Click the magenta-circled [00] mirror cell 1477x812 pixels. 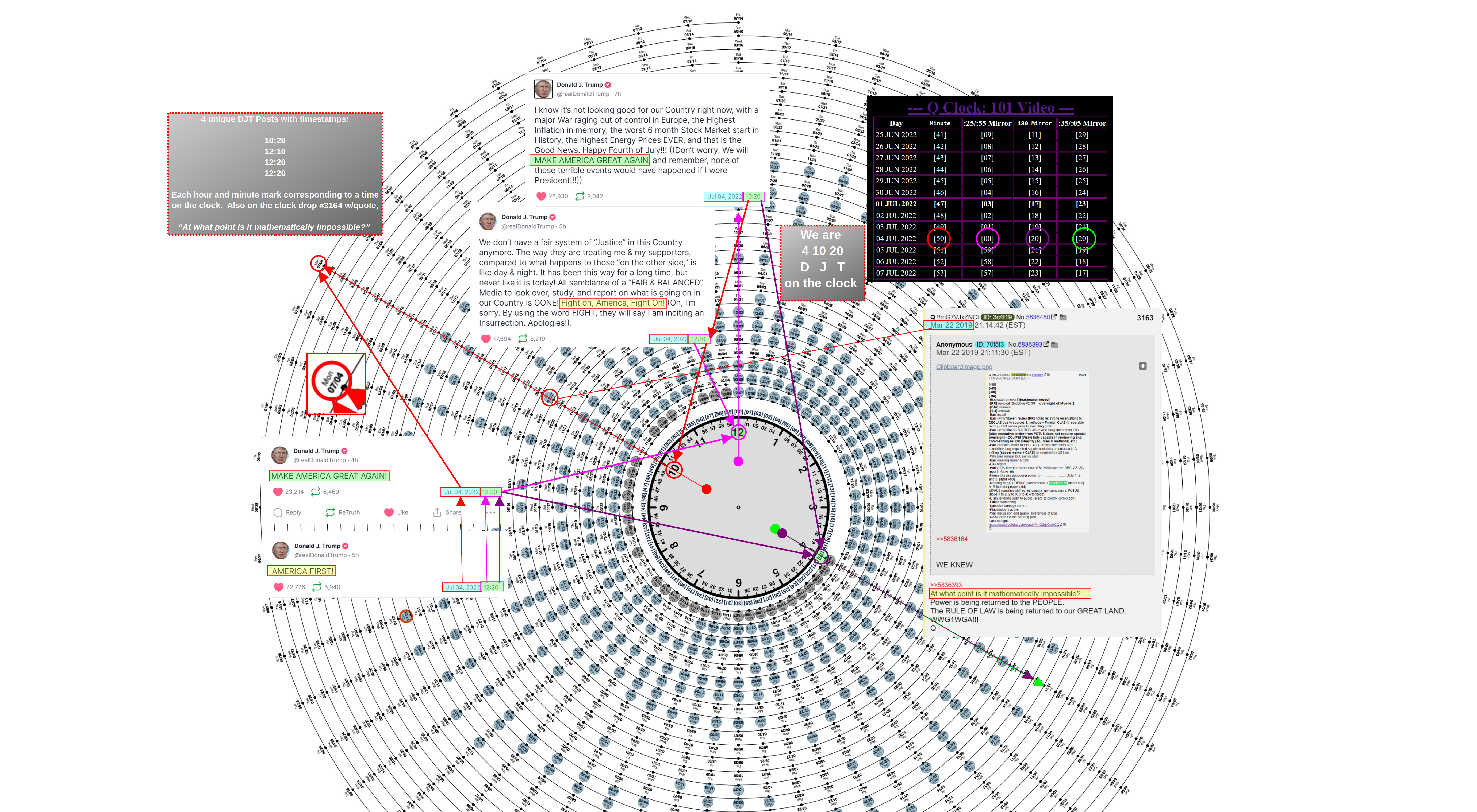point(987,238)
